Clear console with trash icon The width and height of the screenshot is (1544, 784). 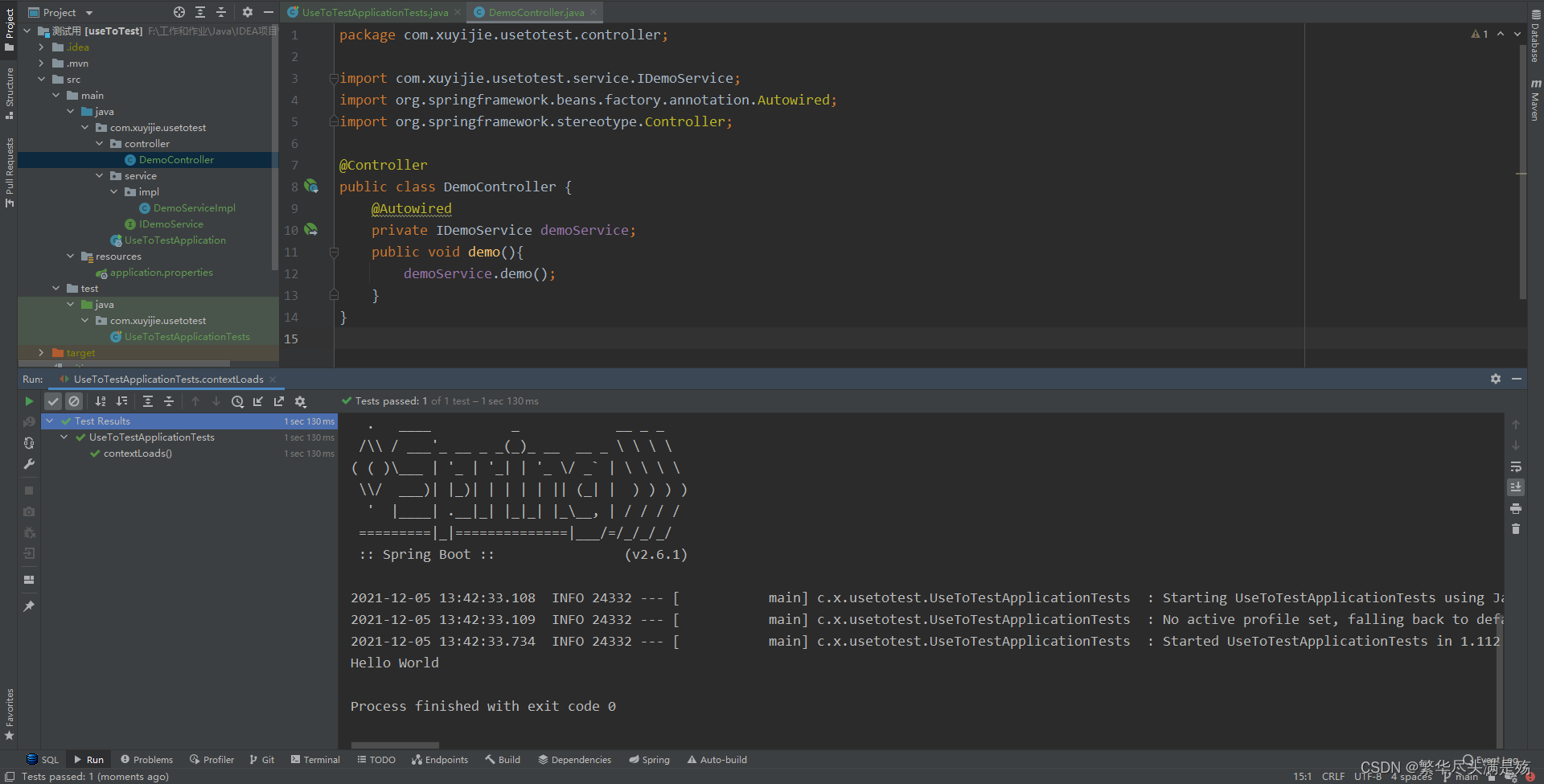pos(1516,529)
